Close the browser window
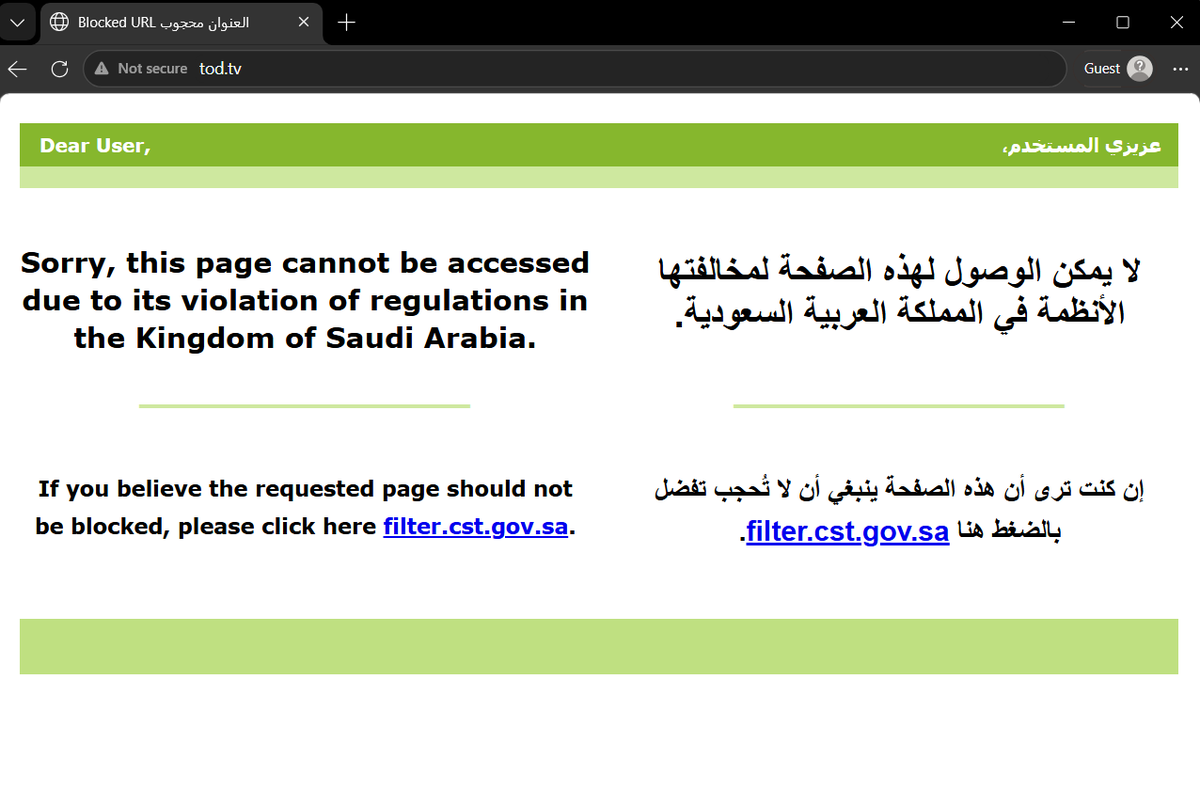 tap(1175, 22)
